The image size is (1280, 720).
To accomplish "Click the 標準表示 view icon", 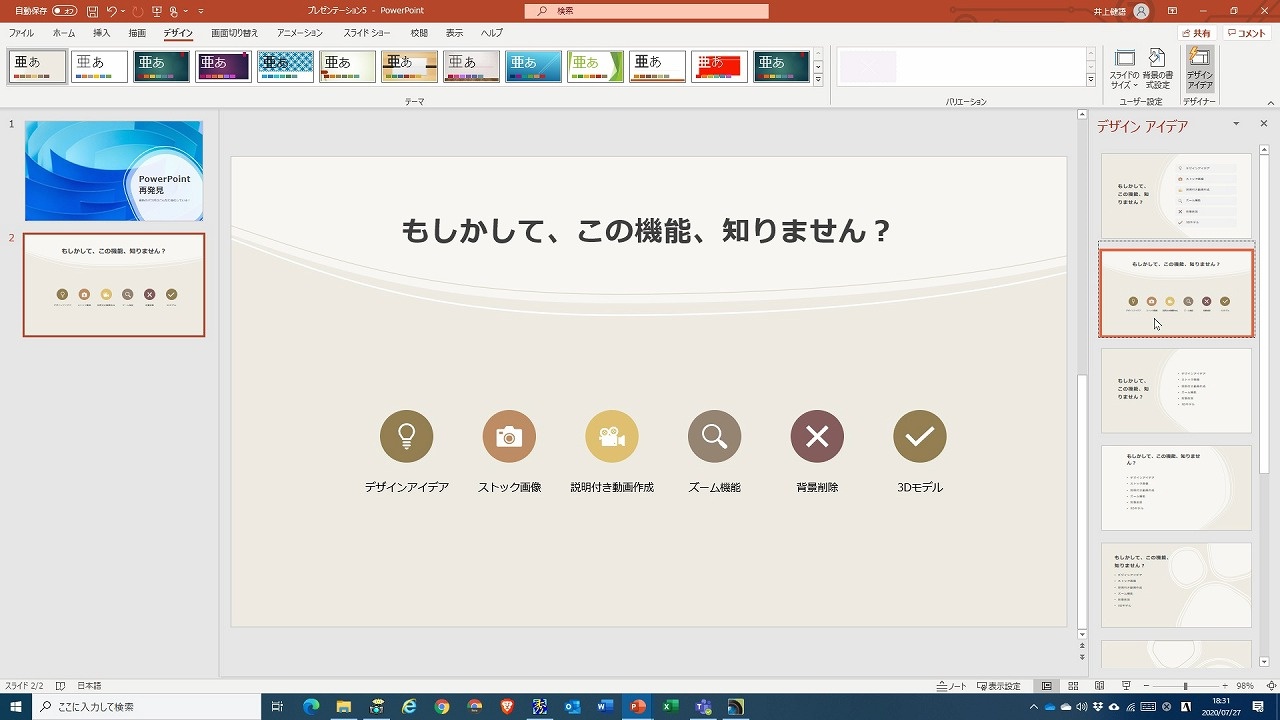I will [x=1046, y=686].
